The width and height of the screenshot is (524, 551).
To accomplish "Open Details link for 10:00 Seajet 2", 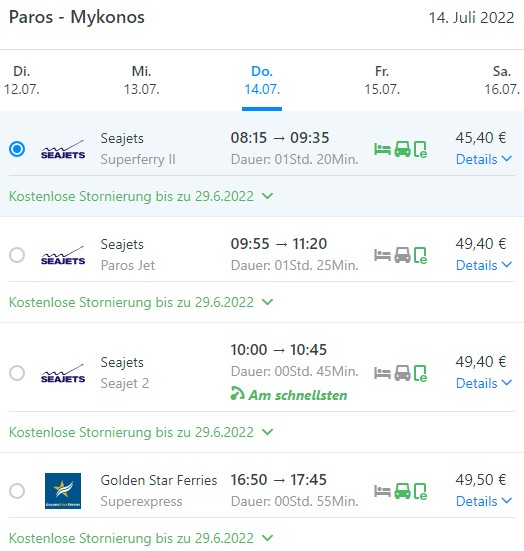I will tap(484, 383).
